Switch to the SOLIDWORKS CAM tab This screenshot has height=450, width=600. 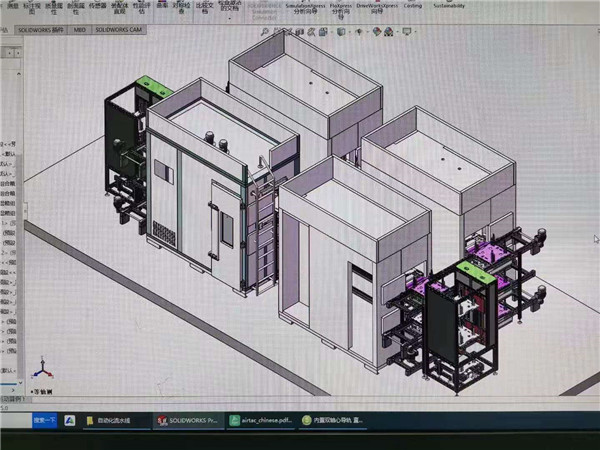point(118,31)
